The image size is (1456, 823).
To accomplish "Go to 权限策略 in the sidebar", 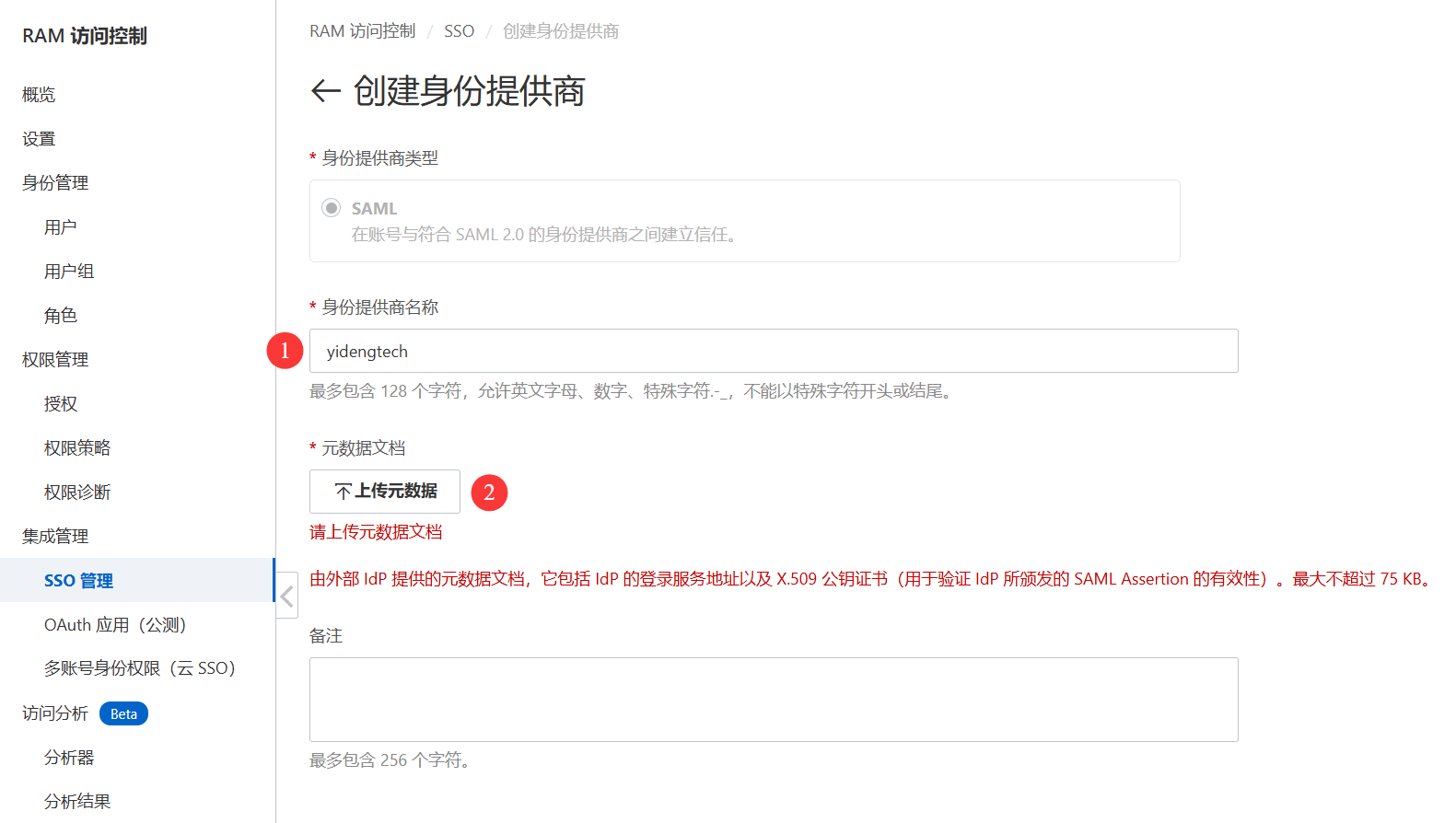I will [77, 448].
